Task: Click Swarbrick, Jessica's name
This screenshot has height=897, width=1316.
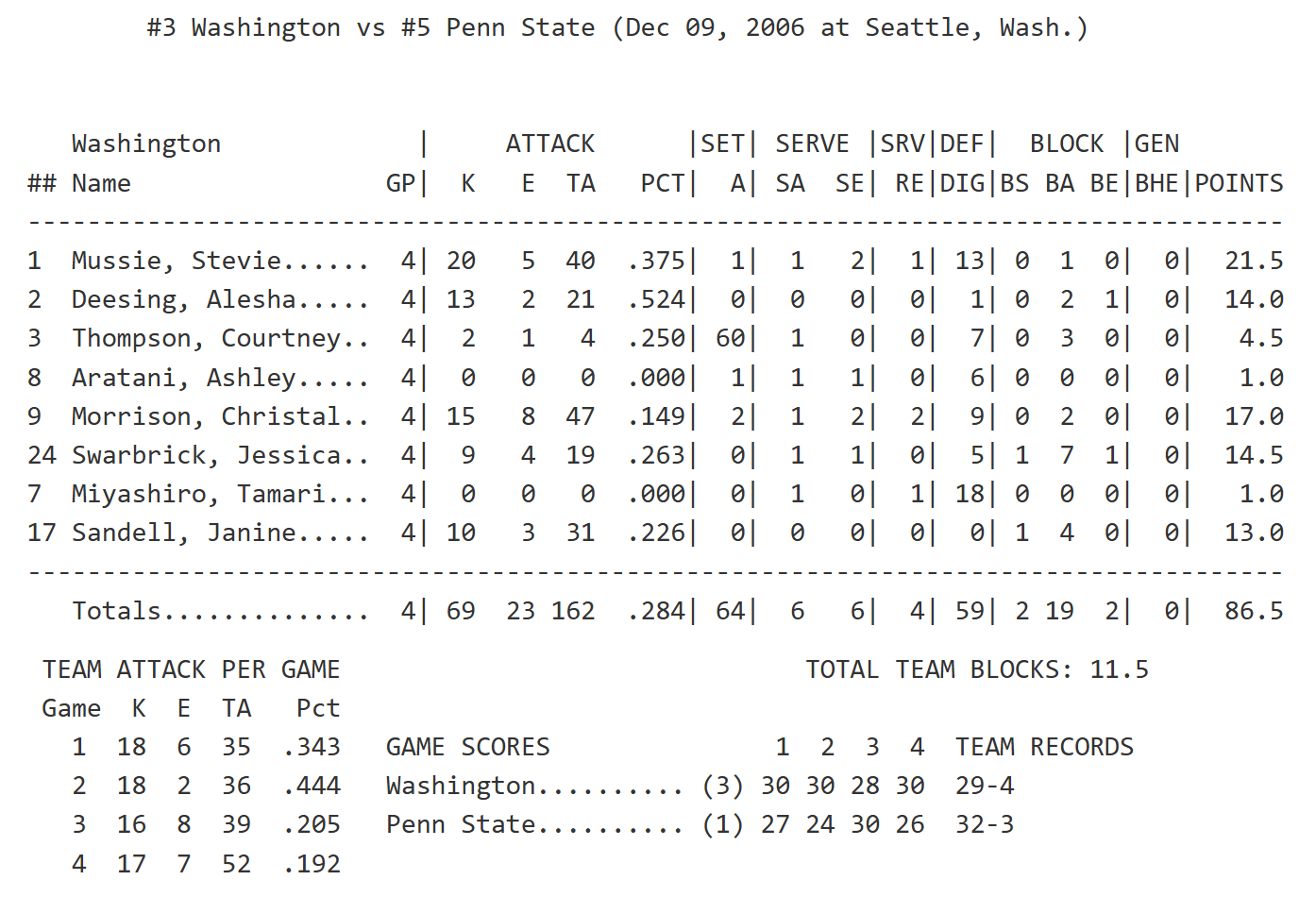Action: click(x=206, y=455)
